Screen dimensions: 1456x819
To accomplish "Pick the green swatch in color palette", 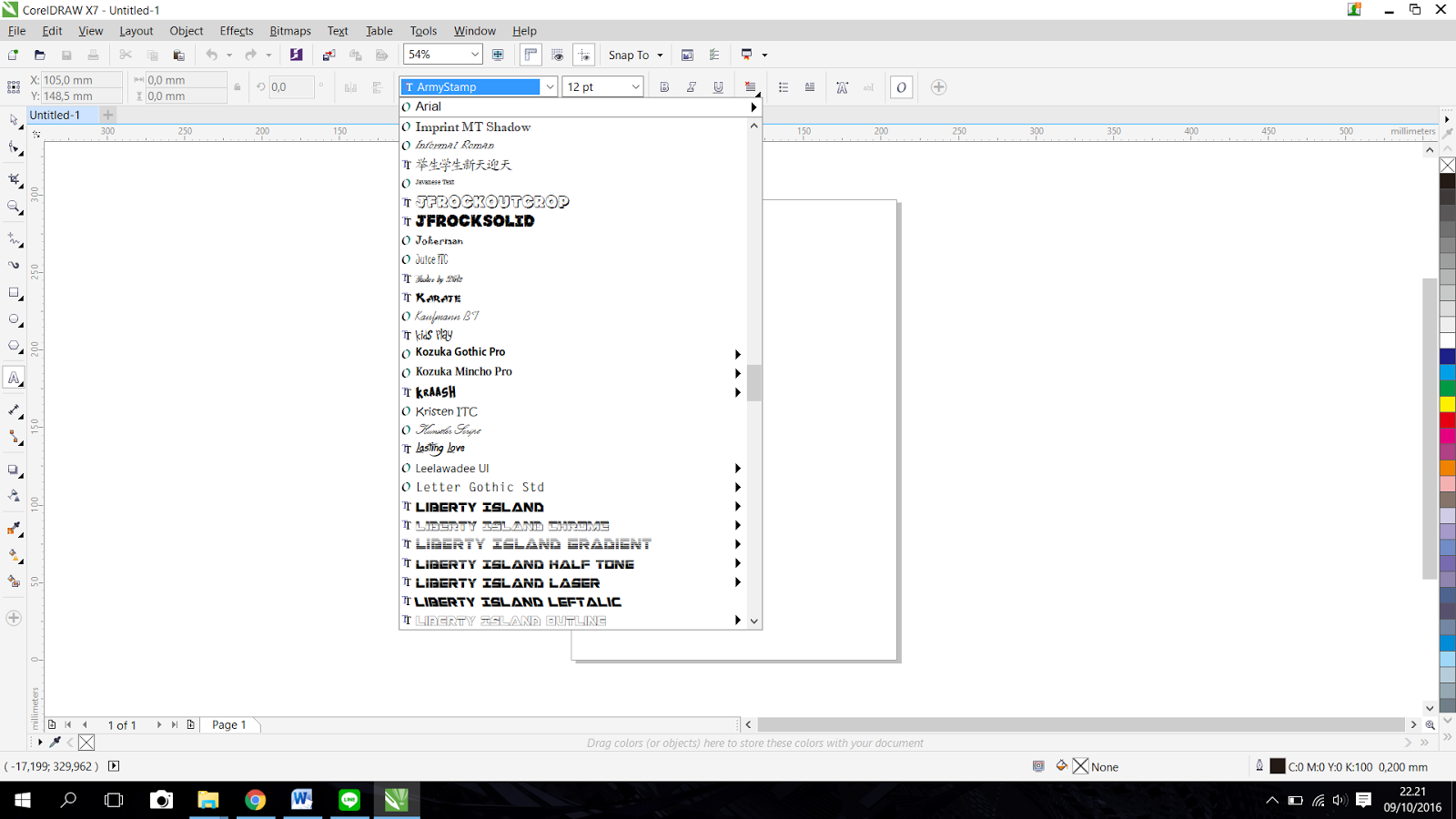I will coord(1448,389).
